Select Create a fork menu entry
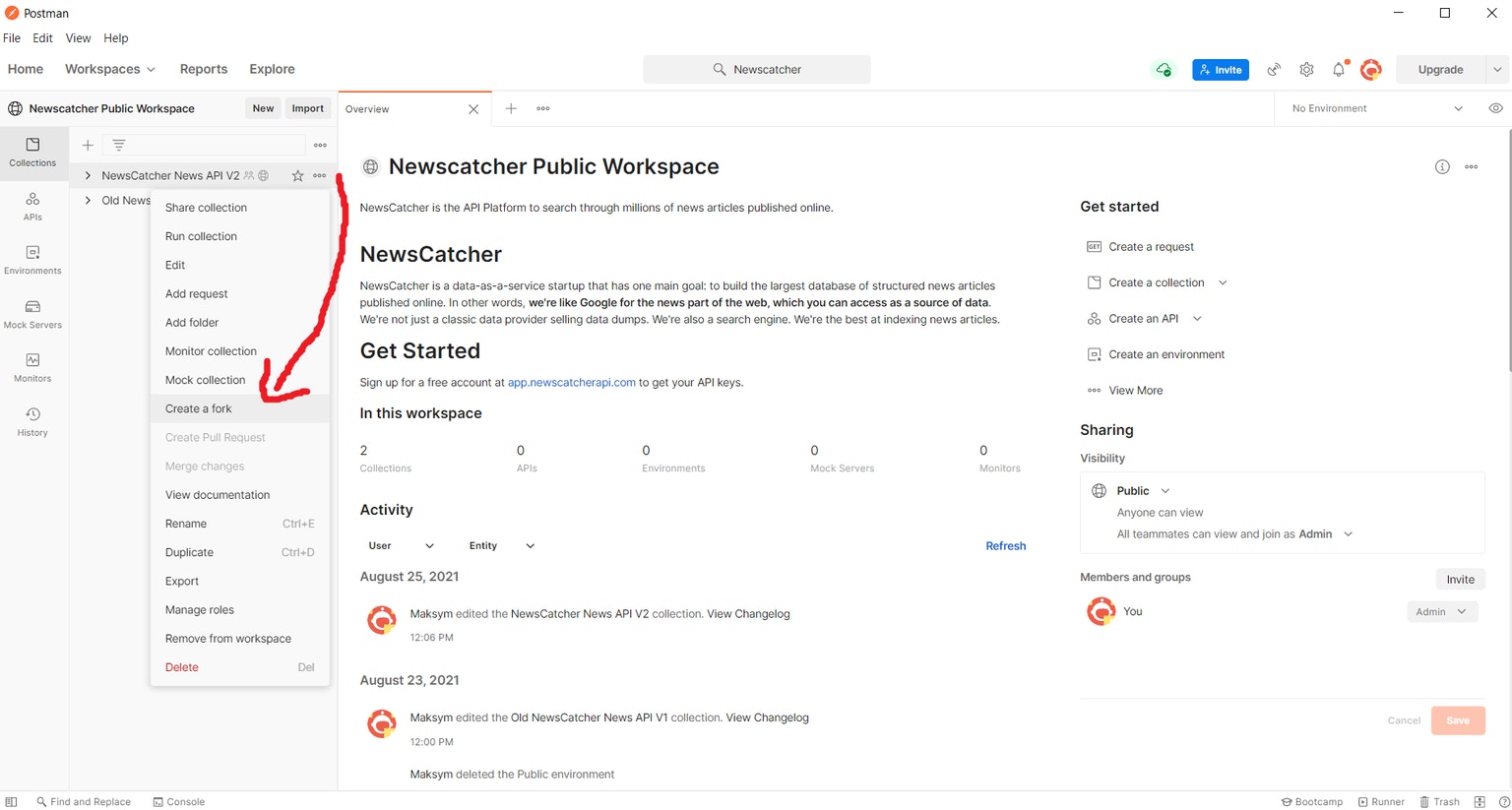Screen dimensions: 1512x810 [x=239, y=408]
